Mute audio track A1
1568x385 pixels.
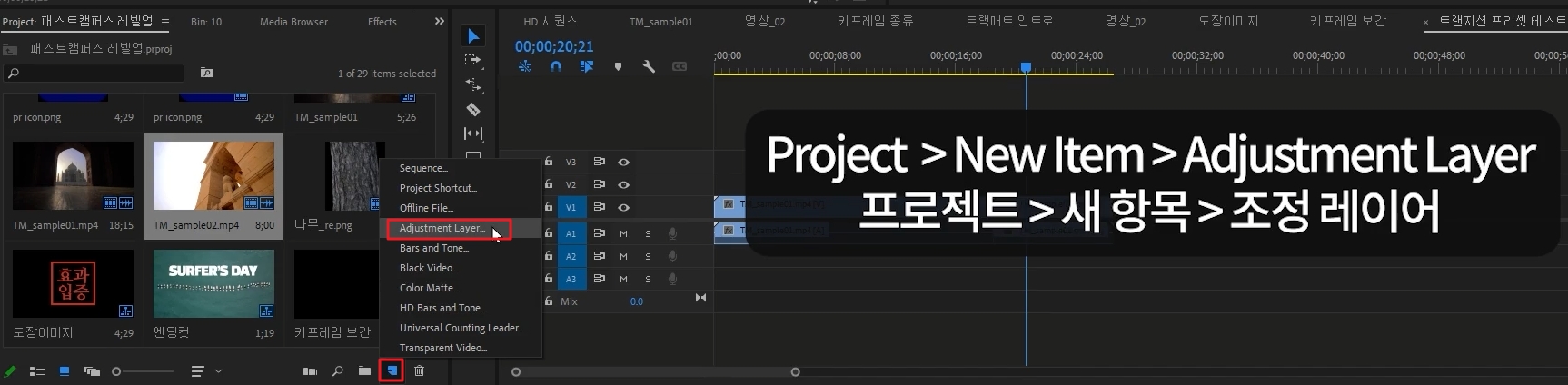tap(623, 233)
